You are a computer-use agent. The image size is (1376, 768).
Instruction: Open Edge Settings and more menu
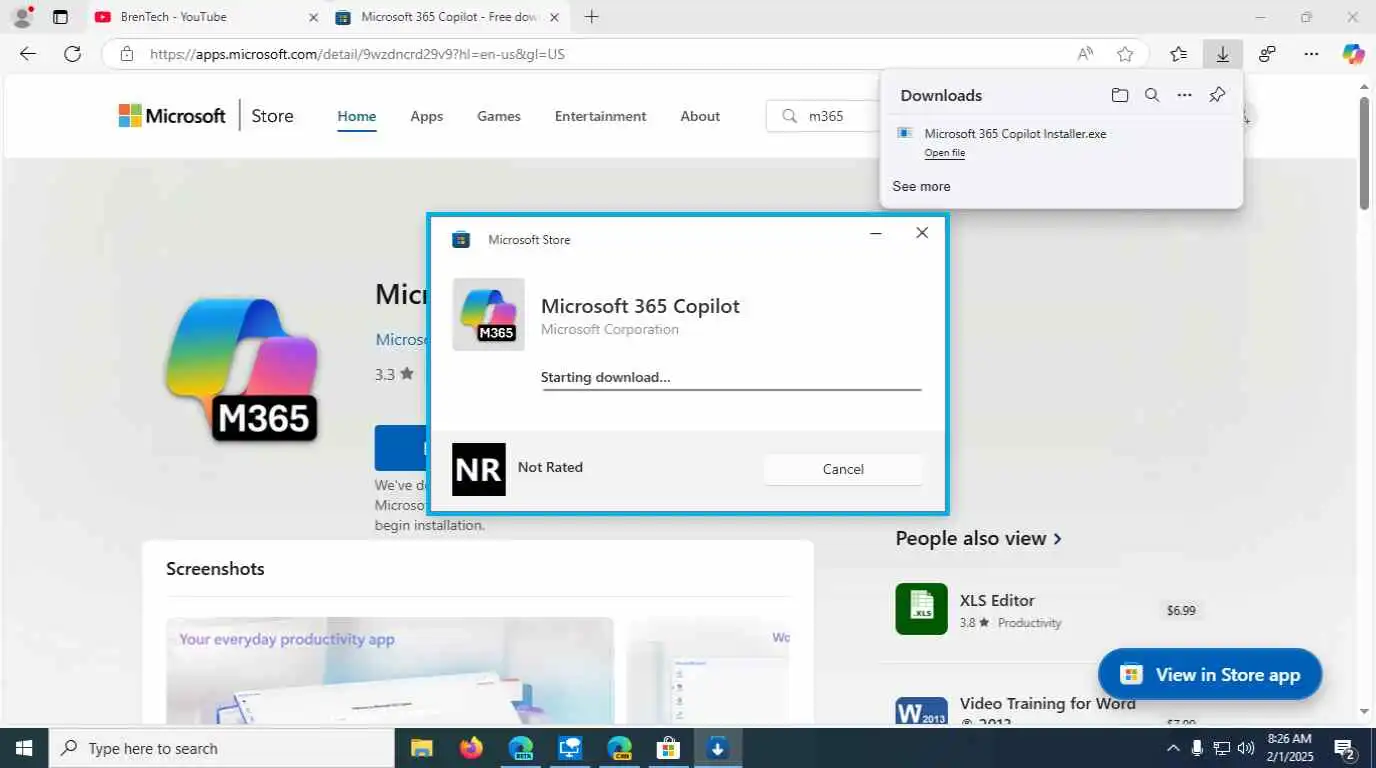pyautogui.click(x=1312, y=54)
